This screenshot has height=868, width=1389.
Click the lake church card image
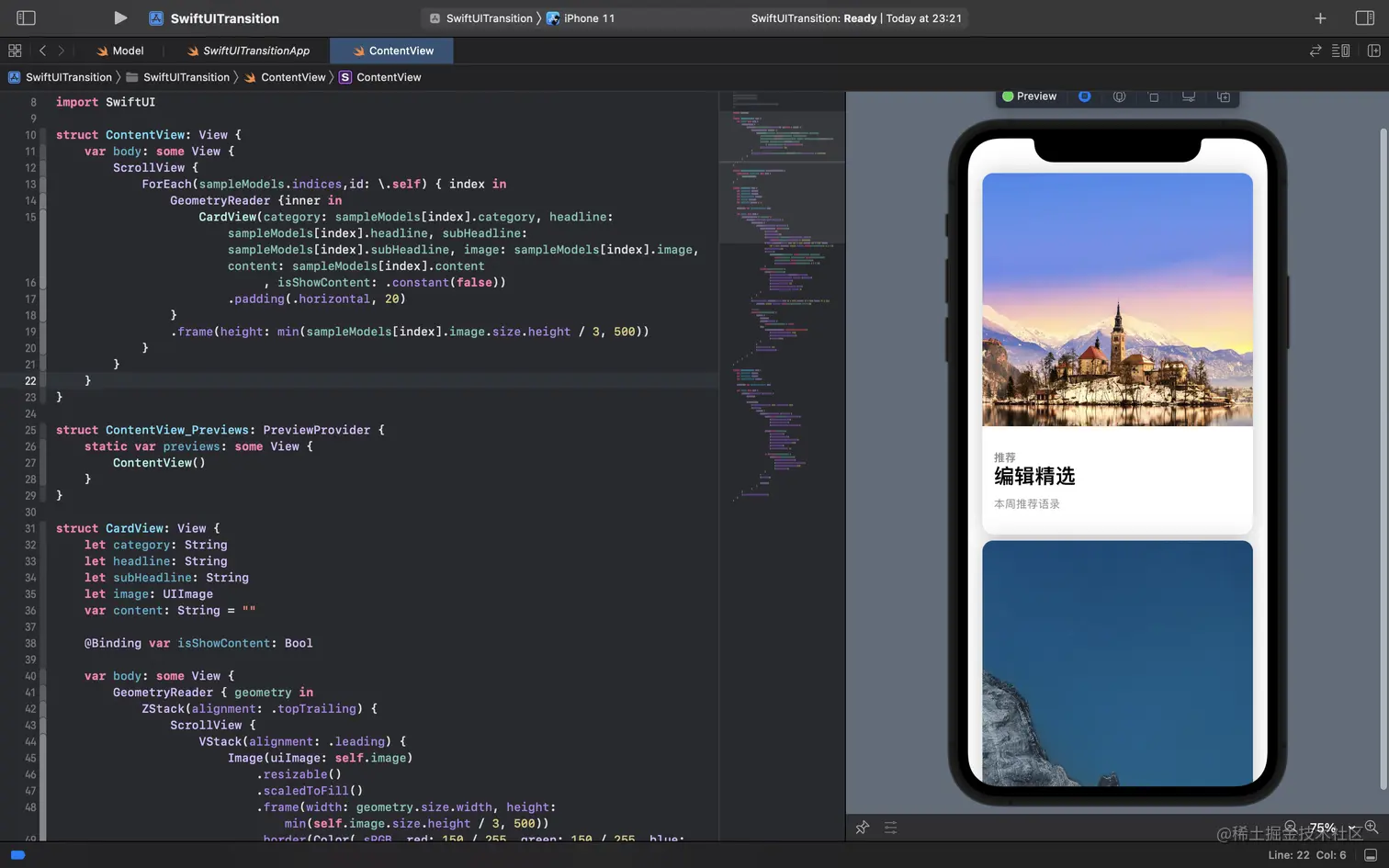pyautogui.click(x=1117, y=299)
